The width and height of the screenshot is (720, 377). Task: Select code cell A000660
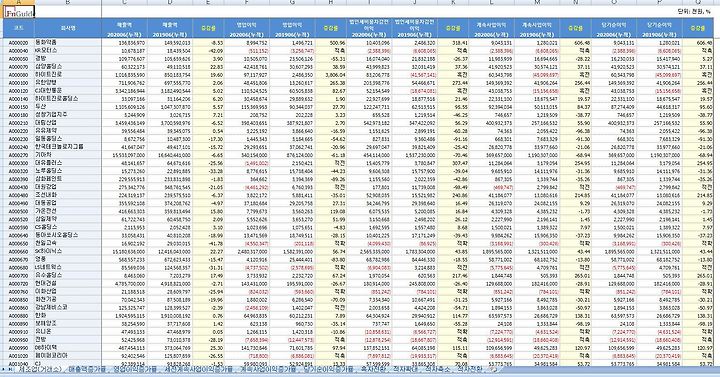pos(18,251)
